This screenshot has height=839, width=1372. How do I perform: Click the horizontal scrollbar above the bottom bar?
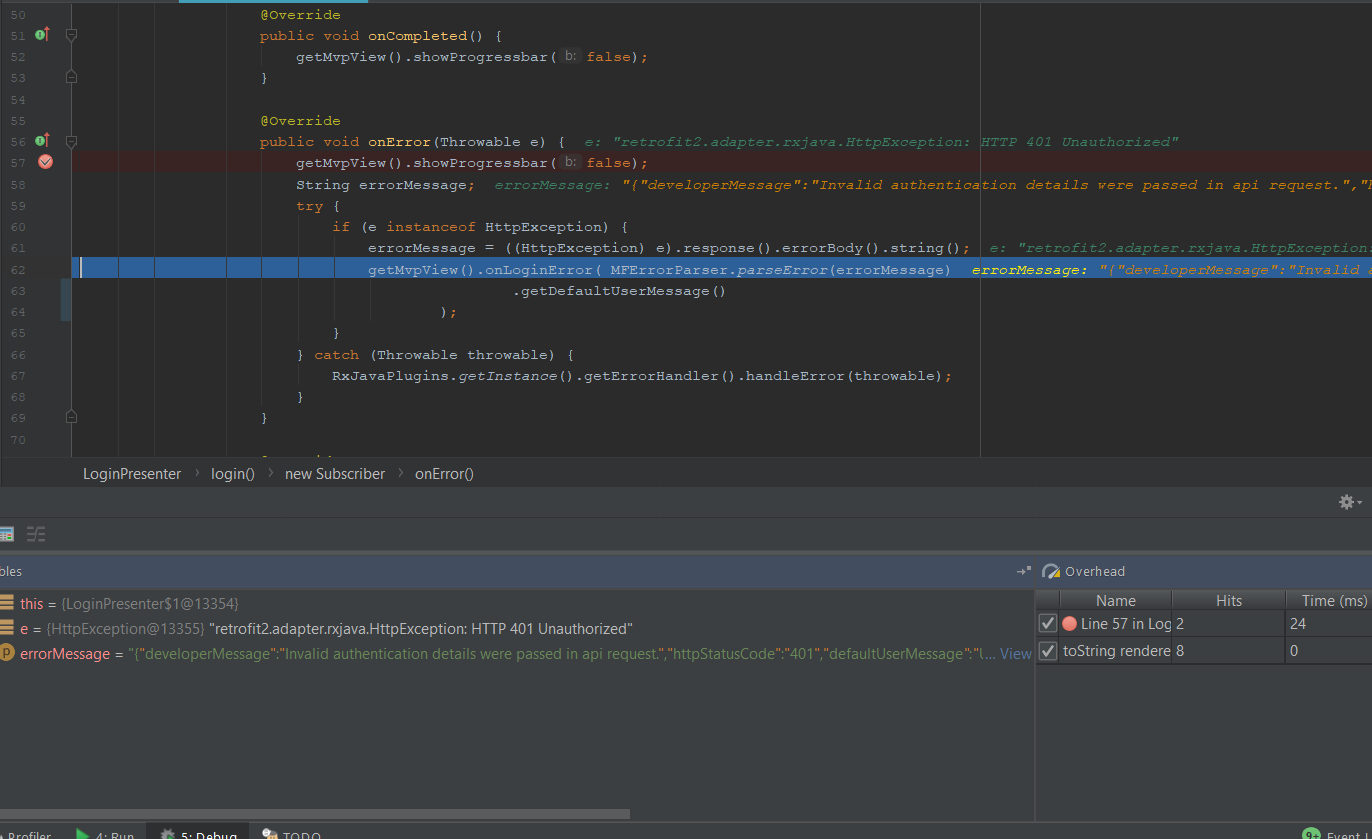(x=315, y=814)
